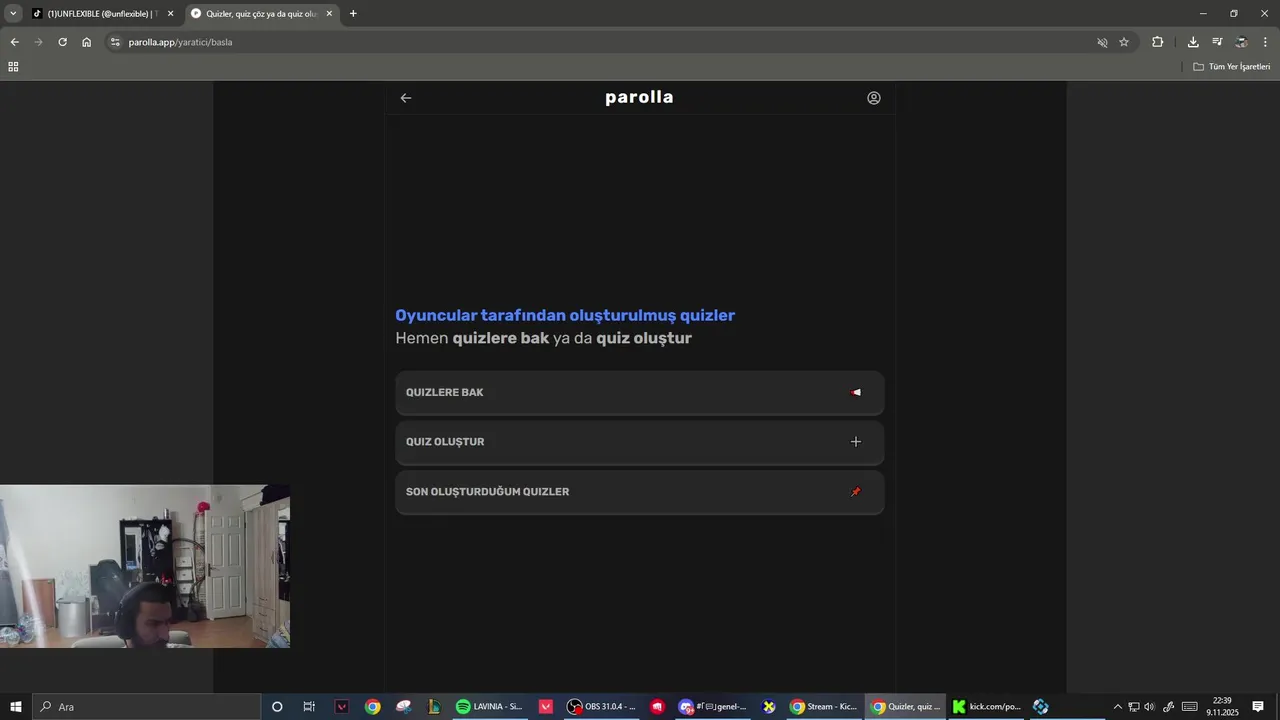Click the site information icon in address bar
This screenshot has height=720, width=1280.
point(115,42)
